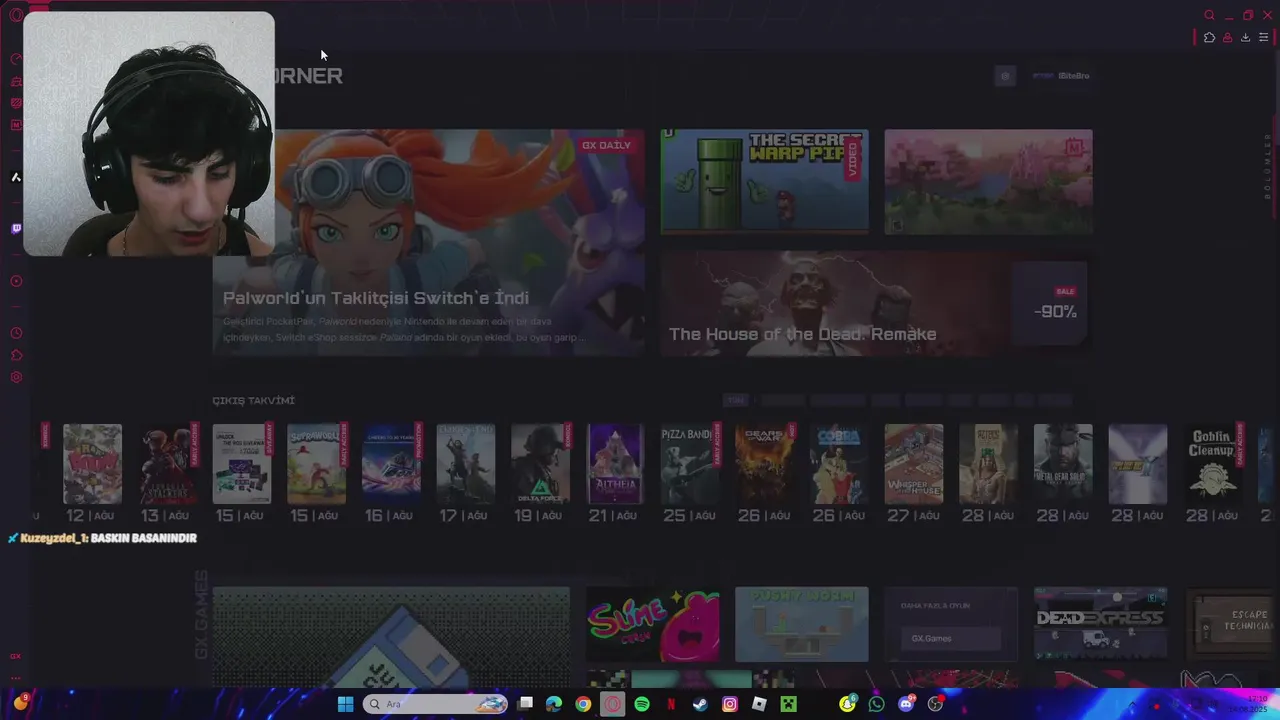Open the pink Minecraft landscape card

pos(988,182)
